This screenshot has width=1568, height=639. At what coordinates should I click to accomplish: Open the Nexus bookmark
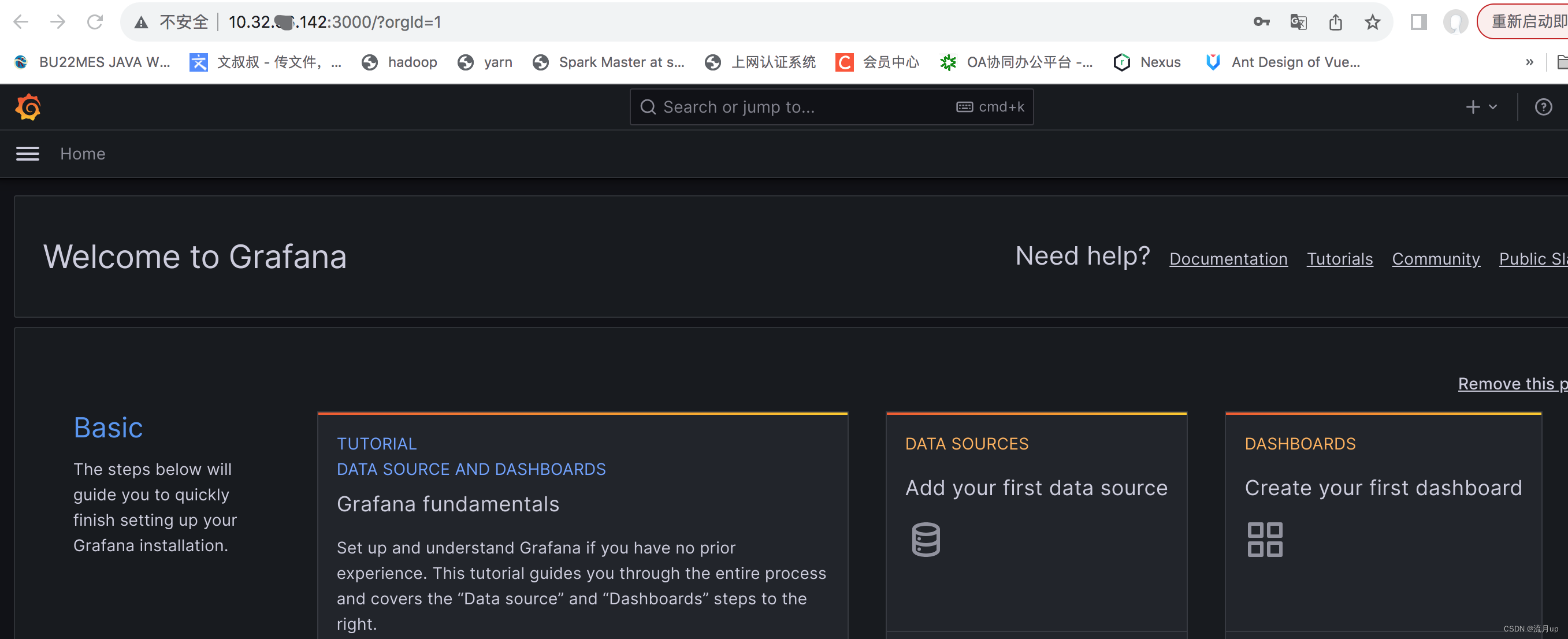click(1147, 62)
